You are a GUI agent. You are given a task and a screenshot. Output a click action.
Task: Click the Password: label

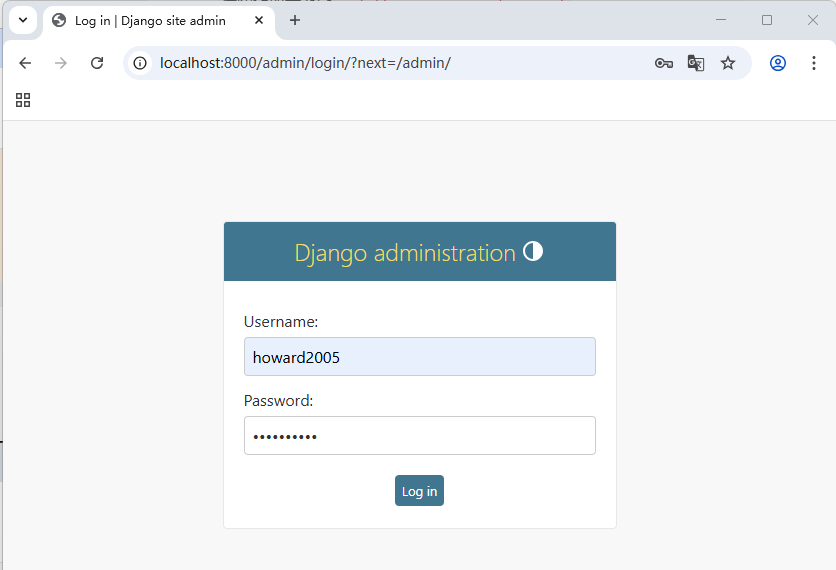[x=278, y=400]
